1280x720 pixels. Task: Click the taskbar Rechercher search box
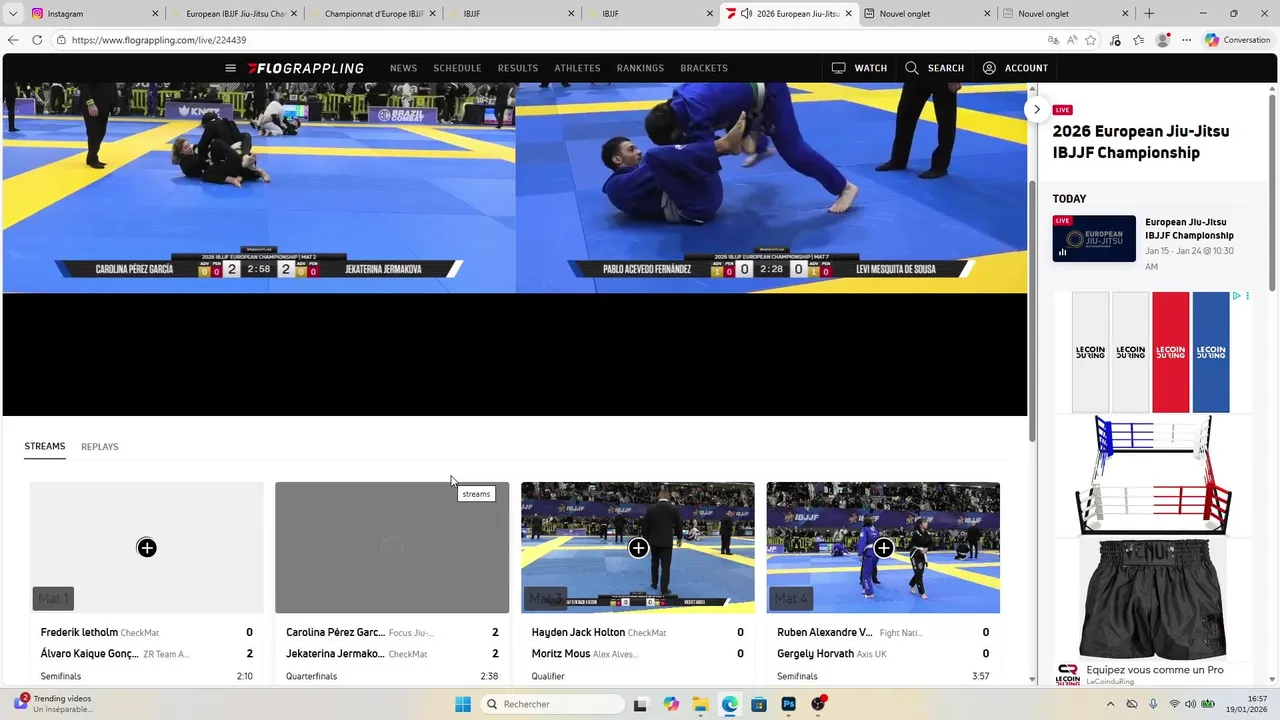(552, 704)
